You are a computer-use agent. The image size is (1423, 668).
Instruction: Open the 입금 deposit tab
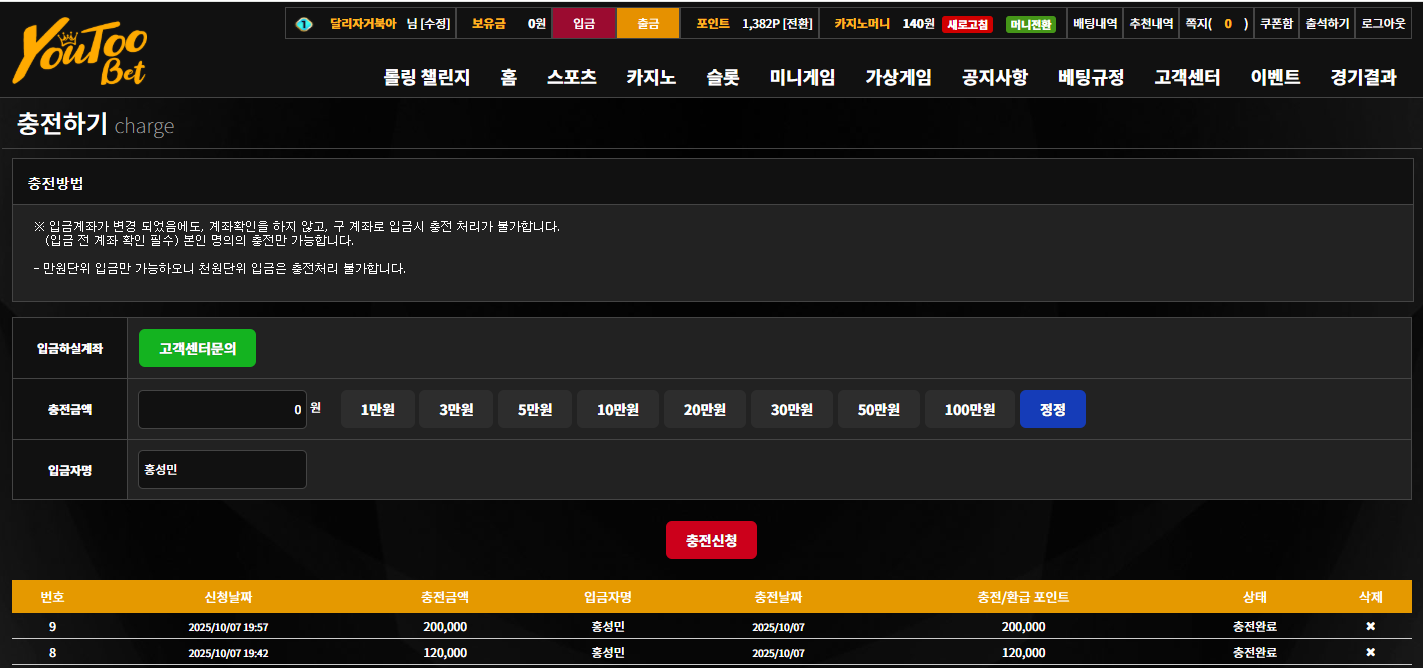click(584, 23)
